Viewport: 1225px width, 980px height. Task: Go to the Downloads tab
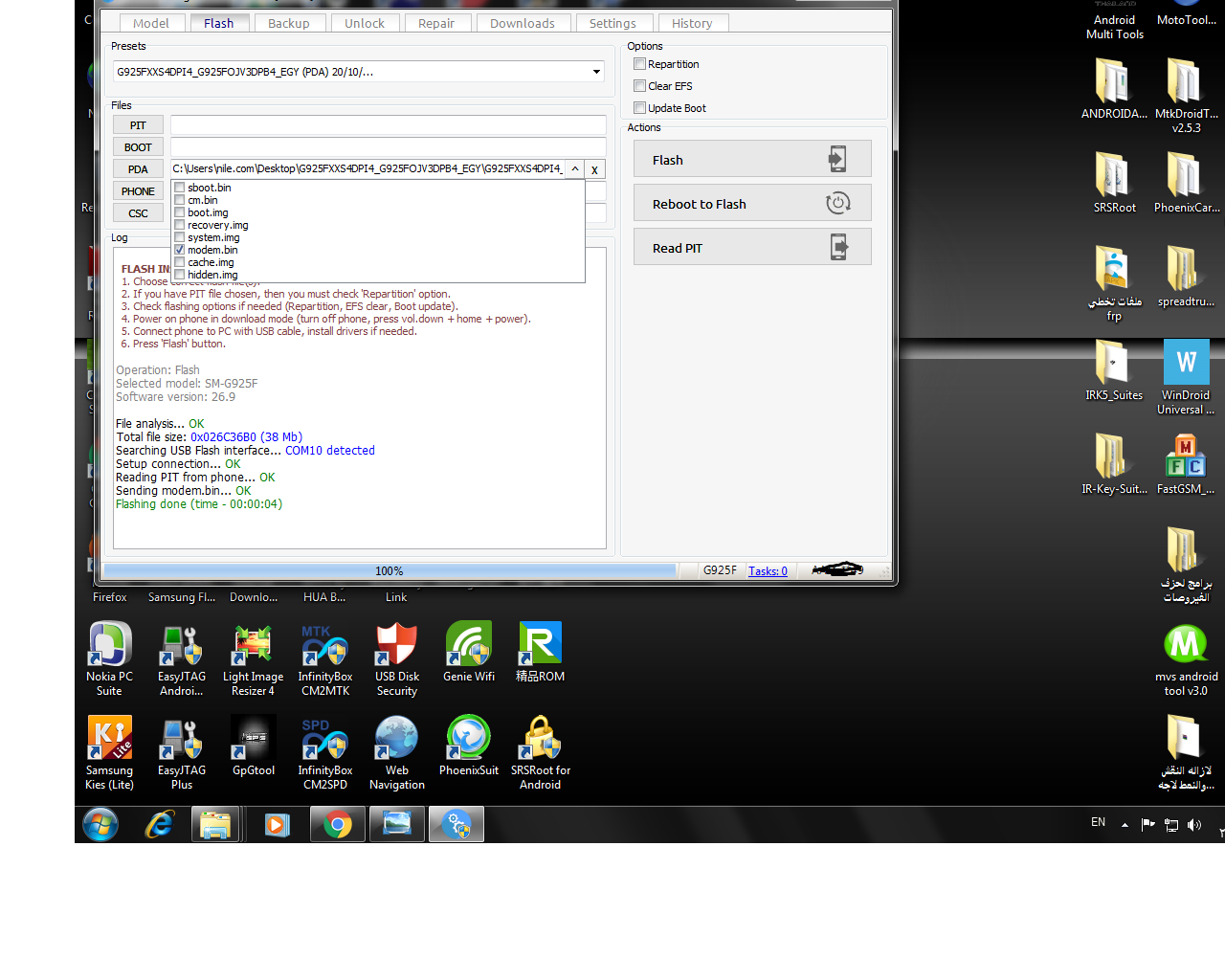tap(522, 23)
